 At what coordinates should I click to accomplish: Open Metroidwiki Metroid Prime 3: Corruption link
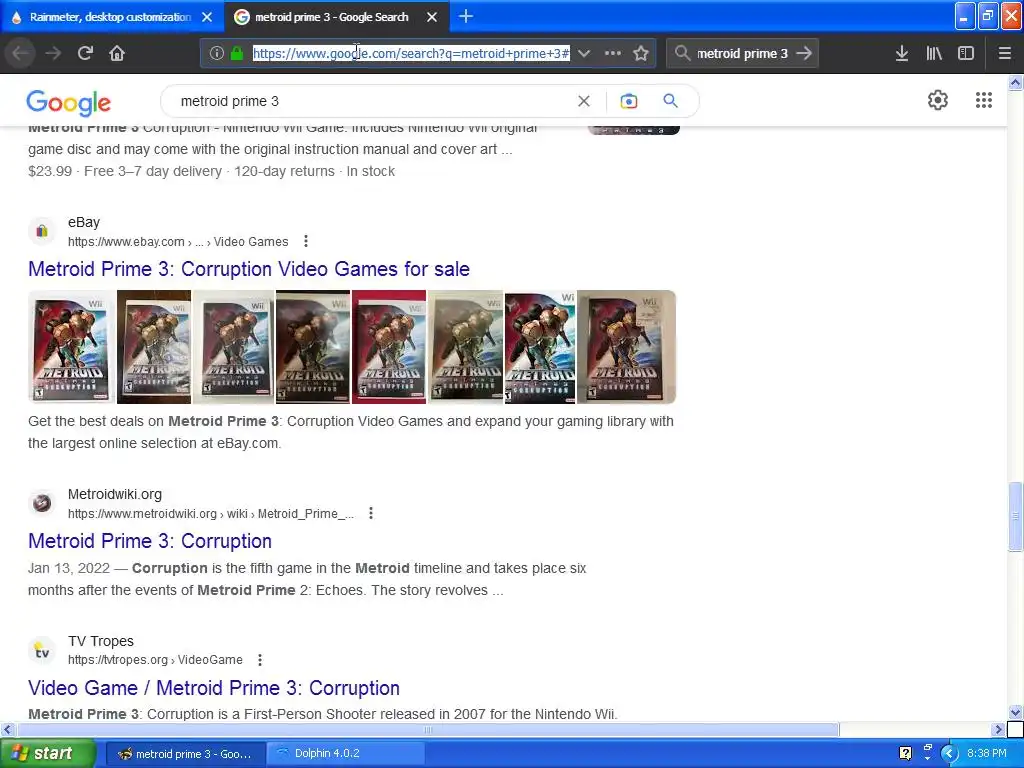coord(150,541)
